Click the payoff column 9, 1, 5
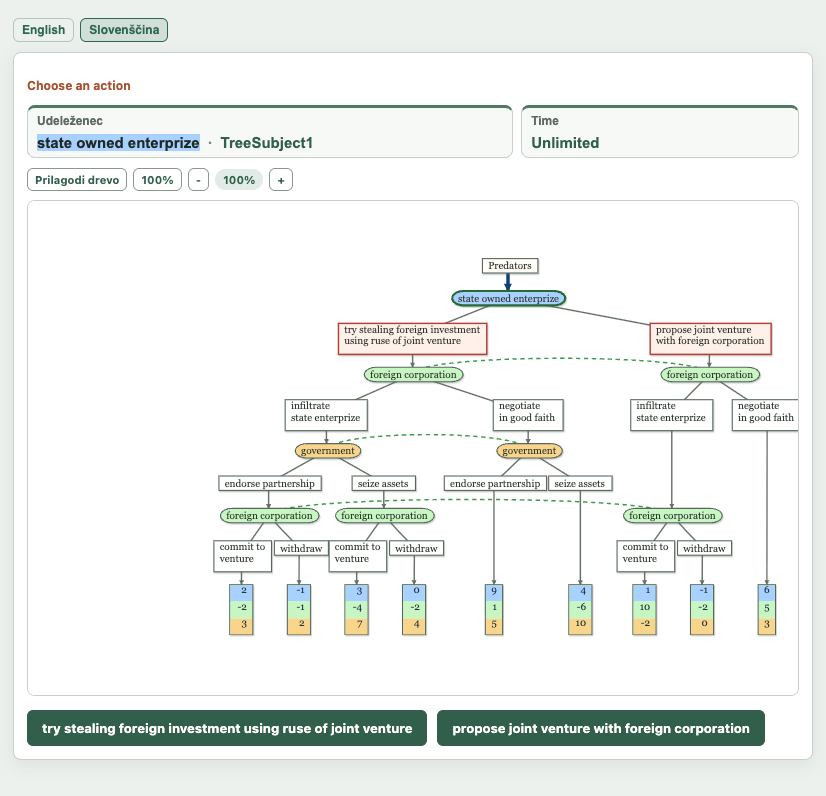The image size is (826, 796). click(x=494, y=609)
